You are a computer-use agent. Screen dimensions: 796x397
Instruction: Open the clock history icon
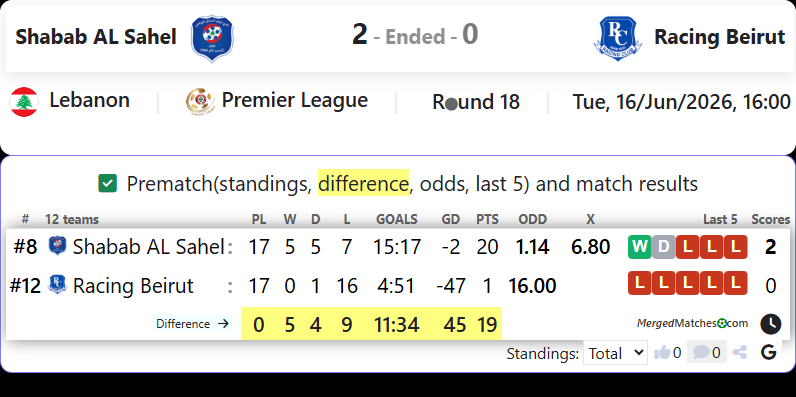770,324
